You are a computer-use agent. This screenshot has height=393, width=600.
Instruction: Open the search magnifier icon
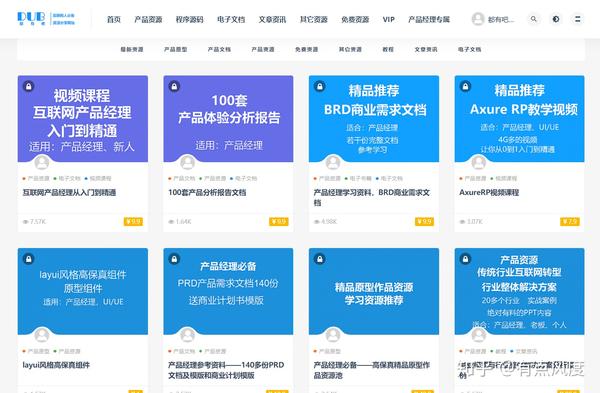[x=533, y=19]
